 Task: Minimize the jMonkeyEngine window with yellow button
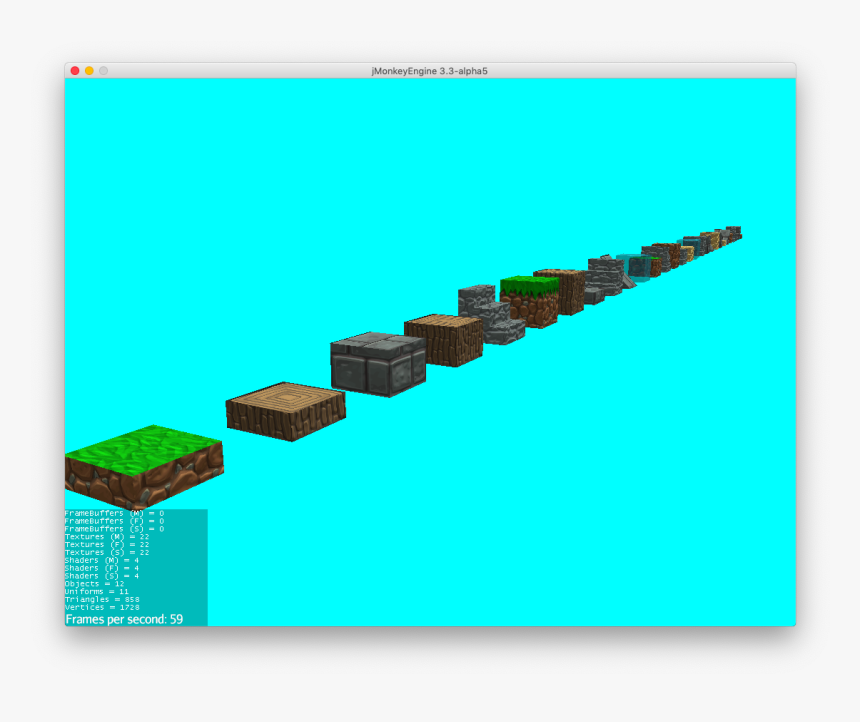click(x=89, y=71)
